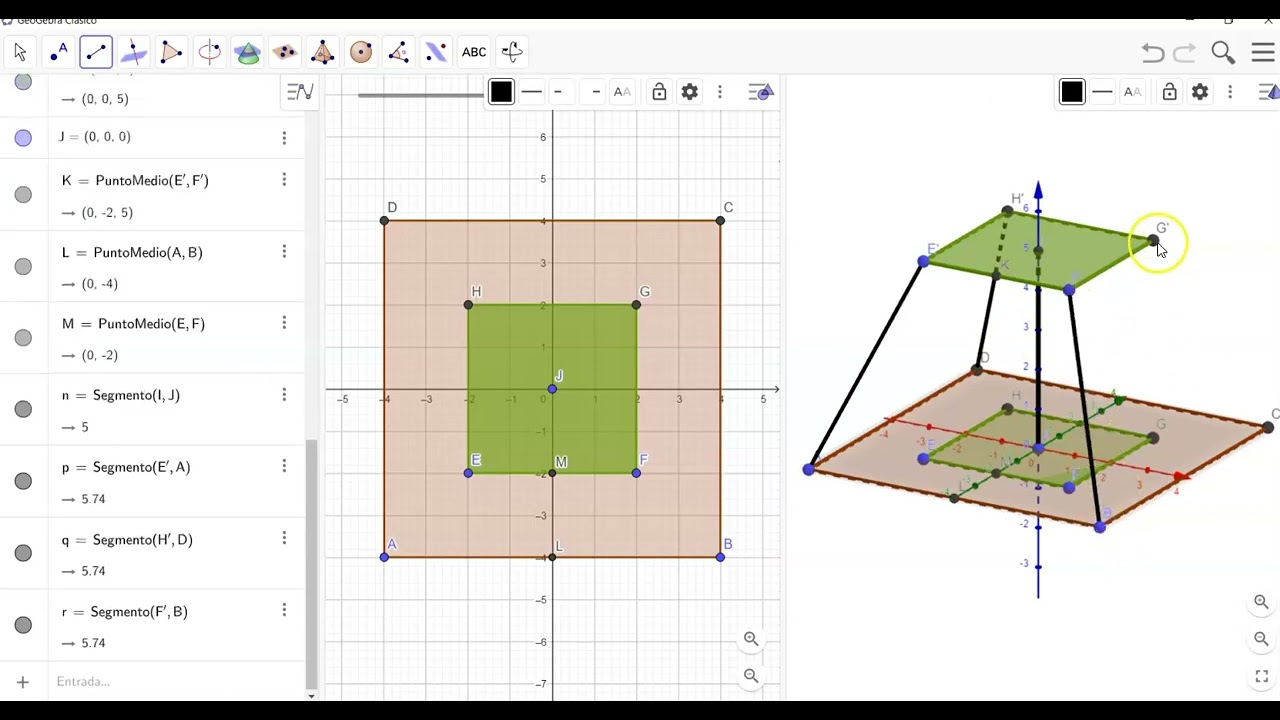The height and width of the screenshot is (720, 1280).
Task: Open label text size AA in 2D stylebar
Action: tap(622, 92)
